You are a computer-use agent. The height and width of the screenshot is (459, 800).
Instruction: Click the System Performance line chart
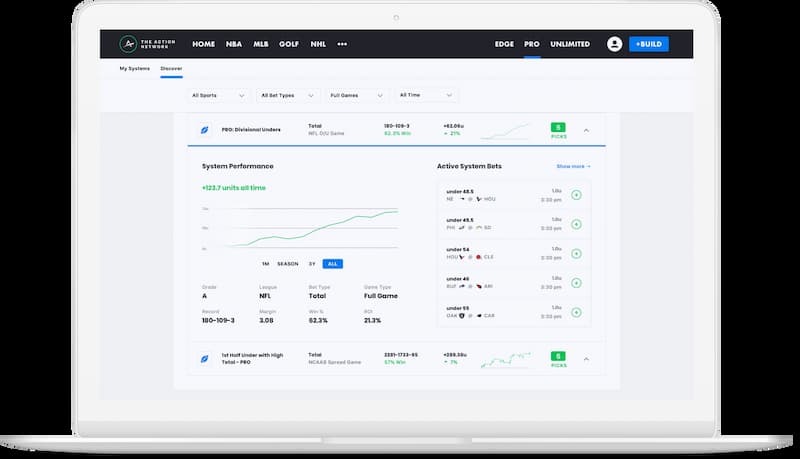[x=300, y=228]
